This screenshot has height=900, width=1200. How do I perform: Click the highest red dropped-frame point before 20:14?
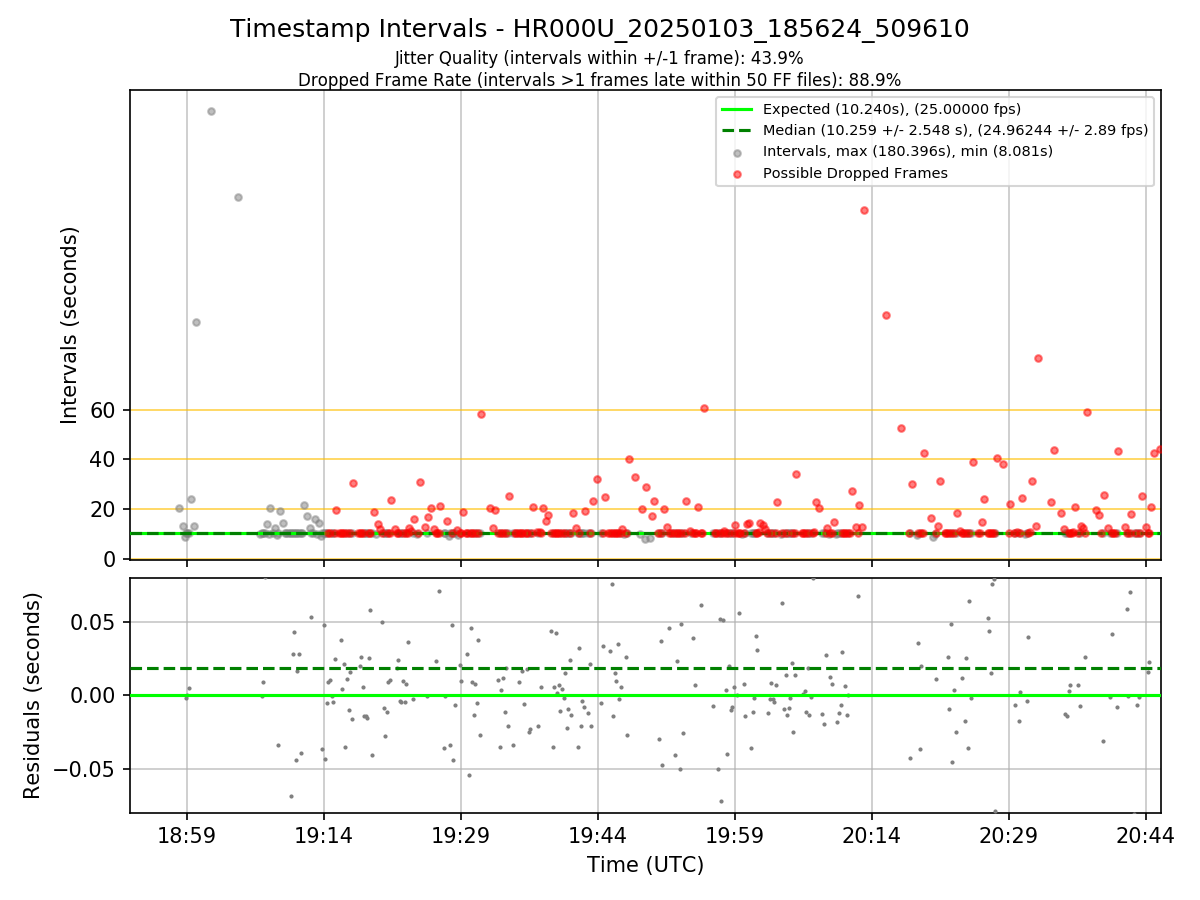863,210
